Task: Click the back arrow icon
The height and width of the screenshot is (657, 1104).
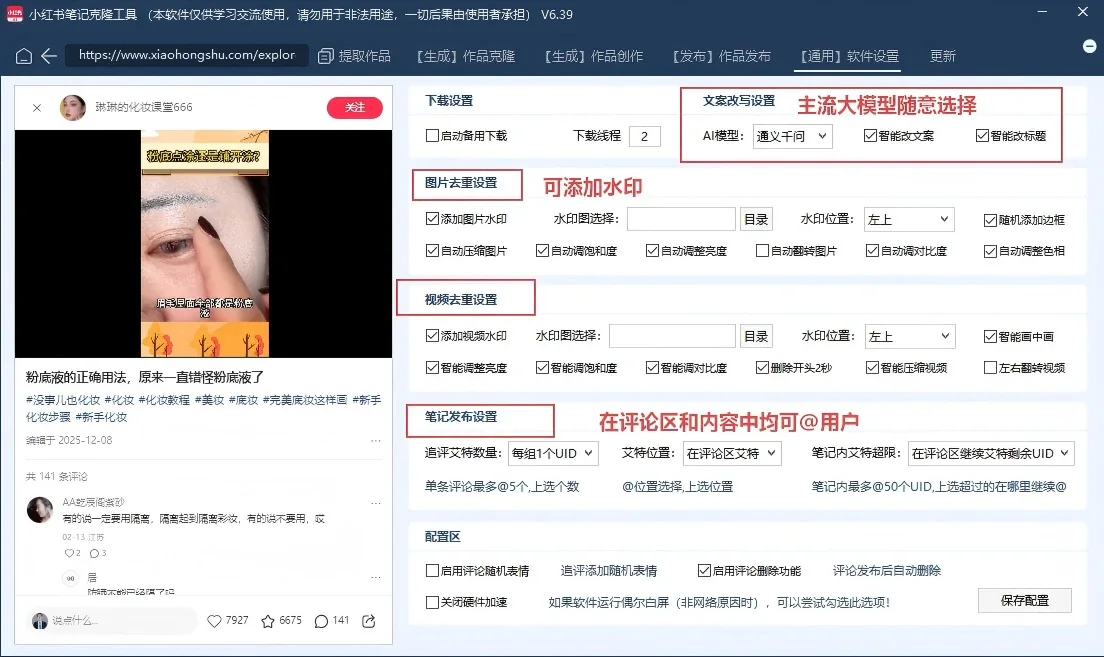Action: click(49, 56)
